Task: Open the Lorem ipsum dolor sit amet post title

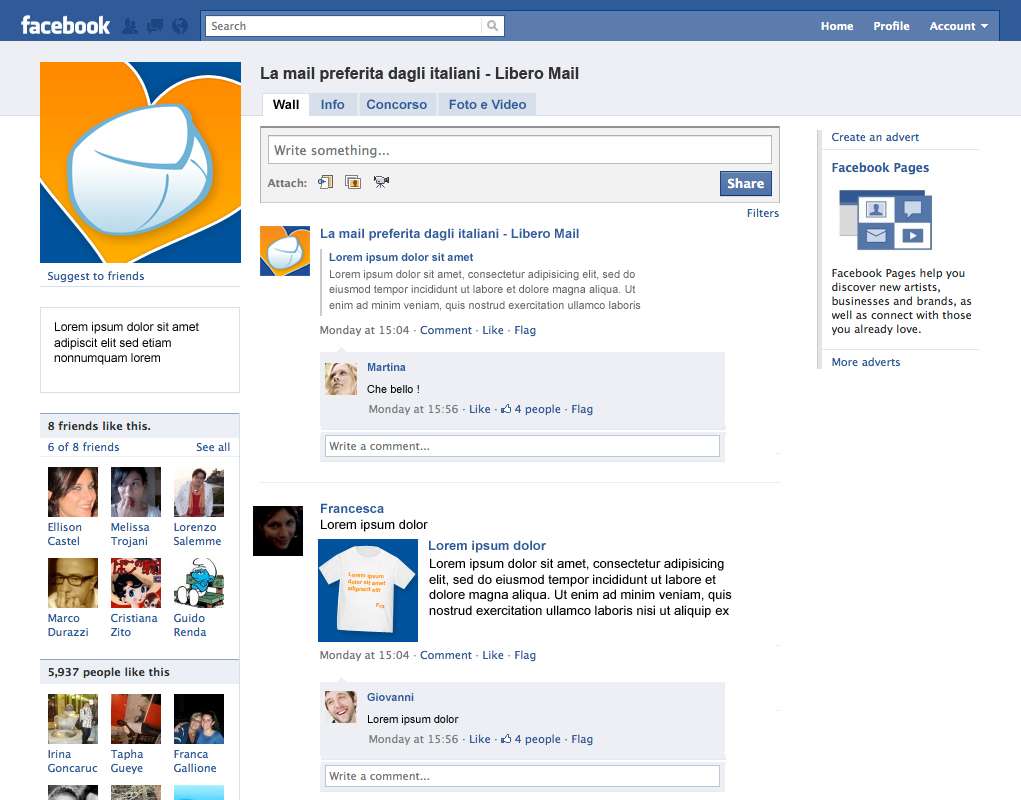Action: 401,257
